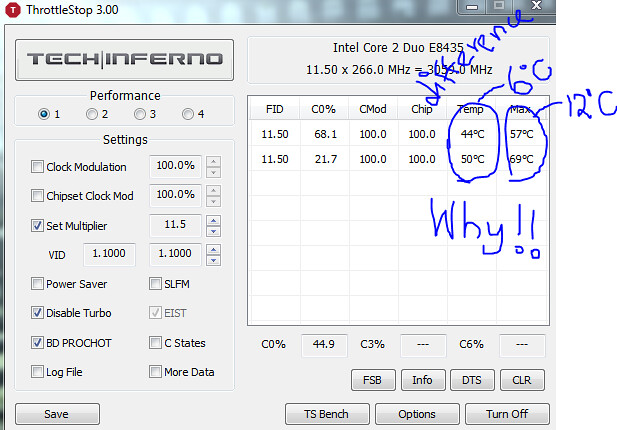Uncheck the Set Multiplier checkbox

[37, 225]
